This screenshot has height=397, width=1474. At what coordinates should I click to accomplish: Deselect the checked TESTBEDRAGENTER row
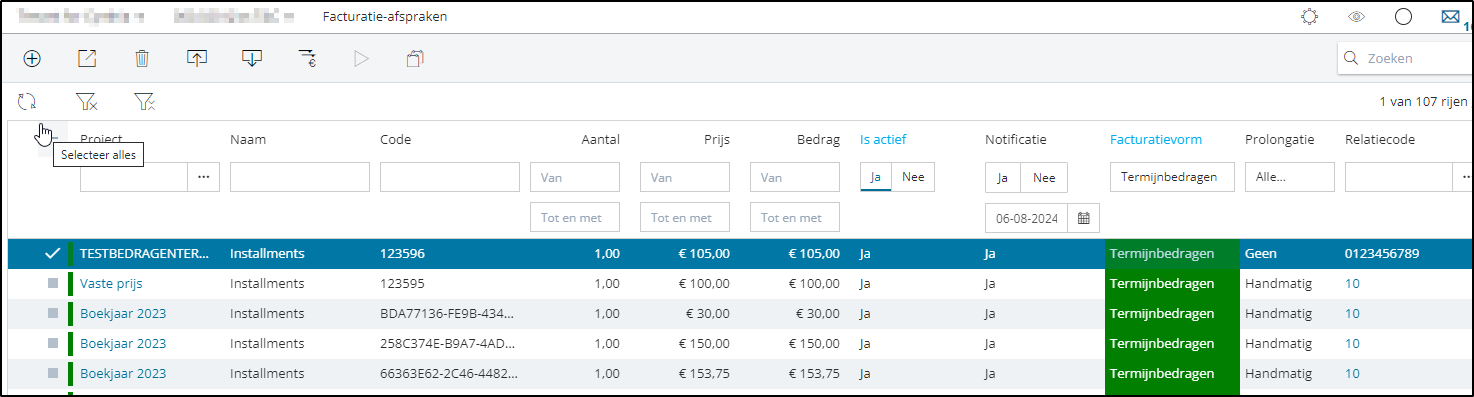pyautogui.click(x=53, y=253)
